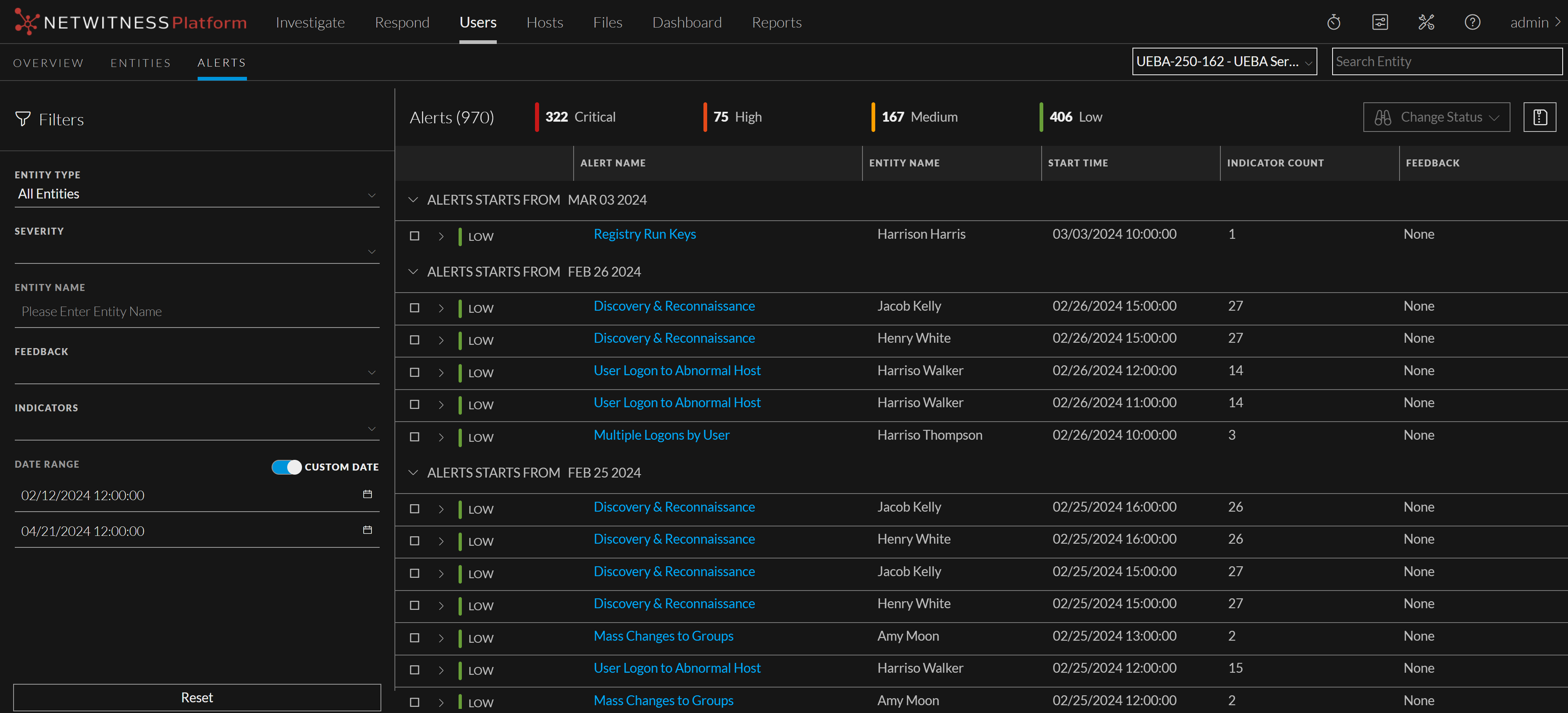Image resolution: width=1568 pixels, height=713 pixels.
Task: Open the UEBA server selection dropdown
Action: point(1224,62)
